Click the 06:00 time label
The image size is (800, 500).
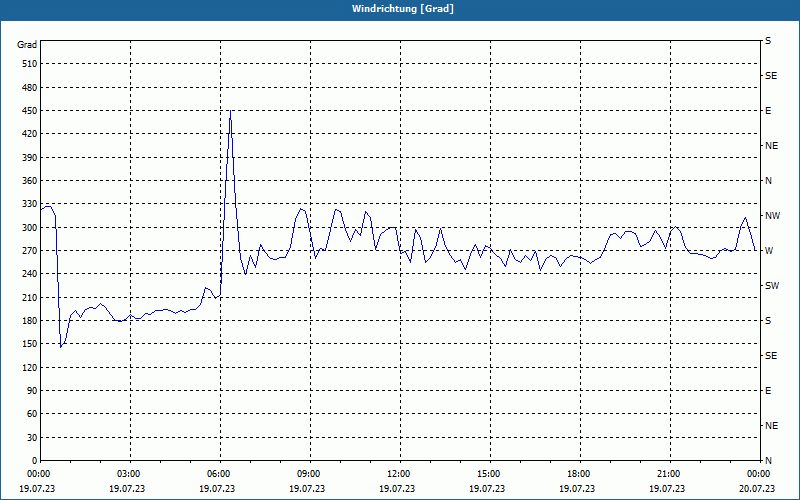pos(220,474)
